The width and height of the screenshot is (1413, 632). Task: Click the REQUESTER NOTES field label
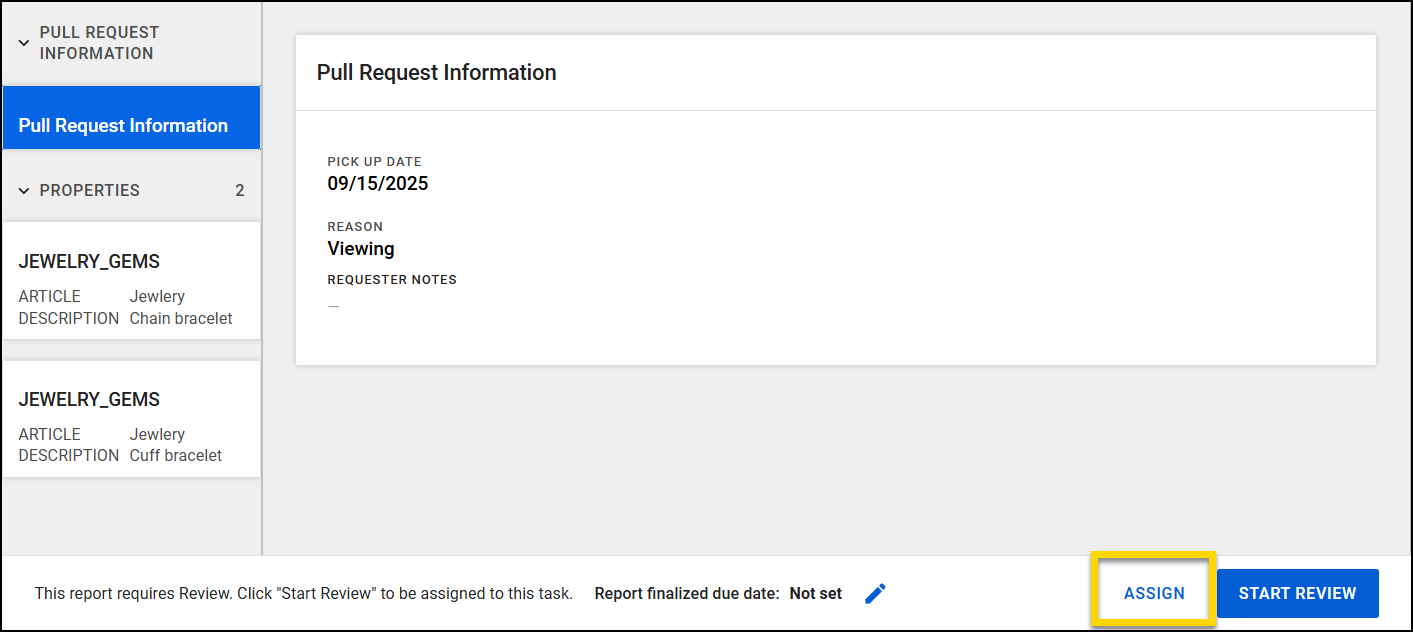392,280
